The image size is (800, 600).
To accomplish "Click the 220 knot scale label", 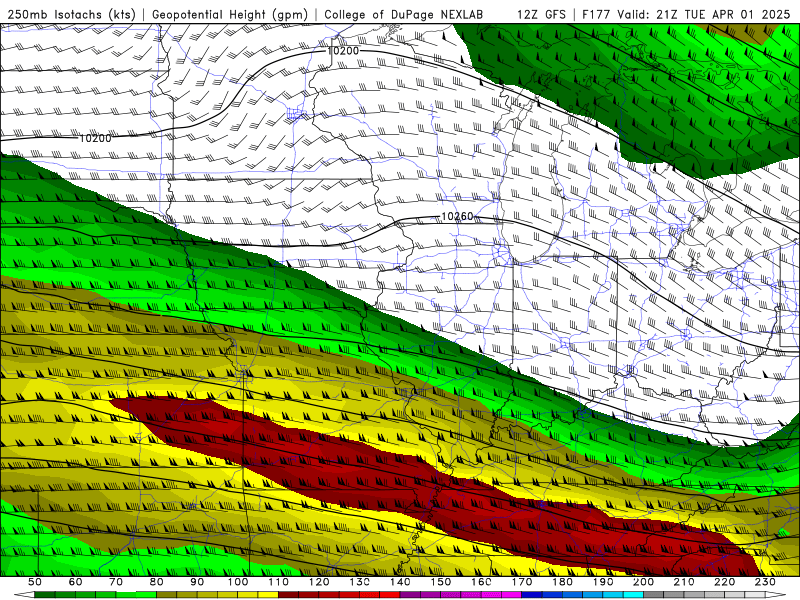I will (725, 582).
